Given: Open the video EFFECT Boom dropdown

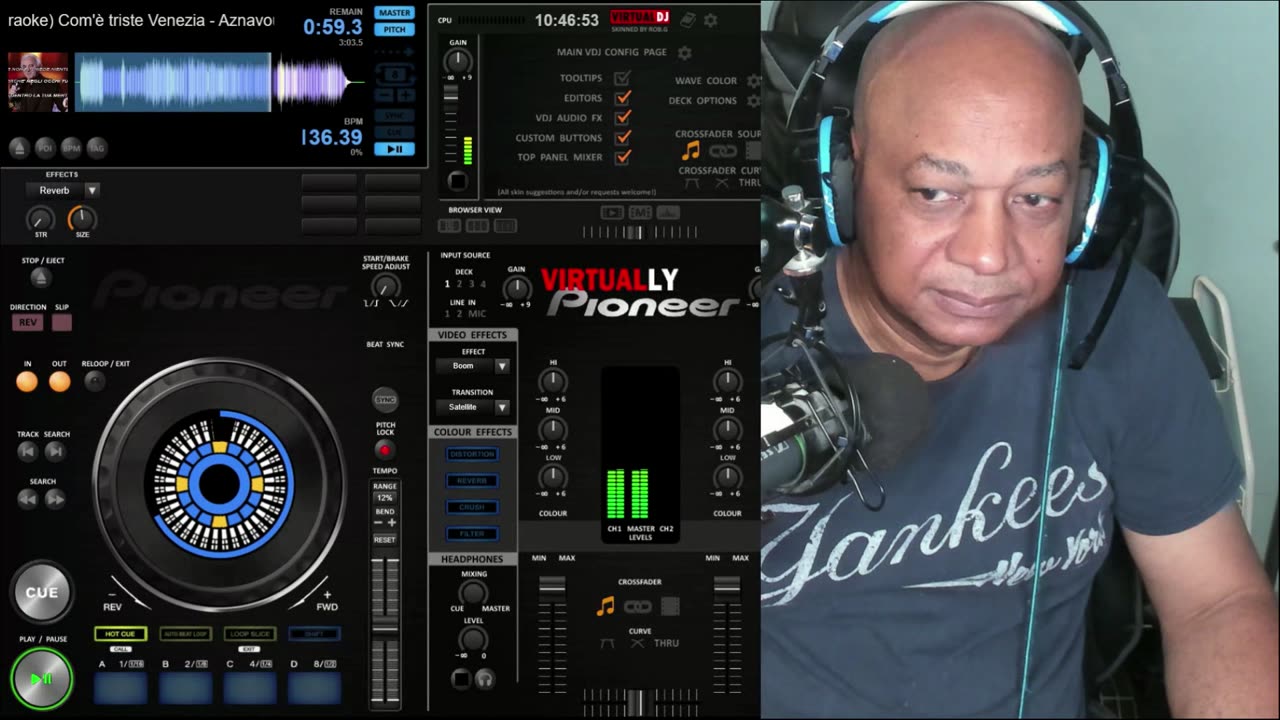Looking at the screenshot, I should click(473, 366).
